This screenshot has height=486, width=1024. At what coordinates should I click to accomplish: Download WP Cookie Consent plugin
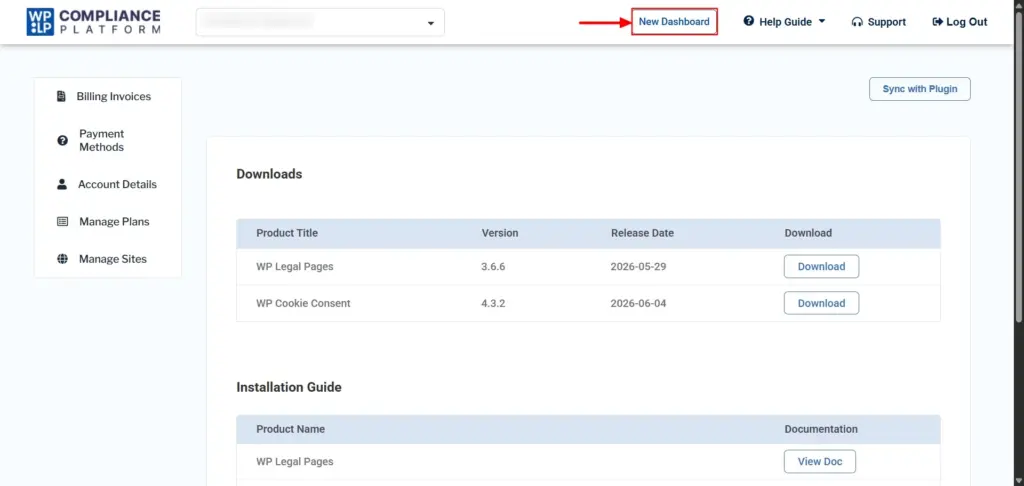[x=821, y=303]
